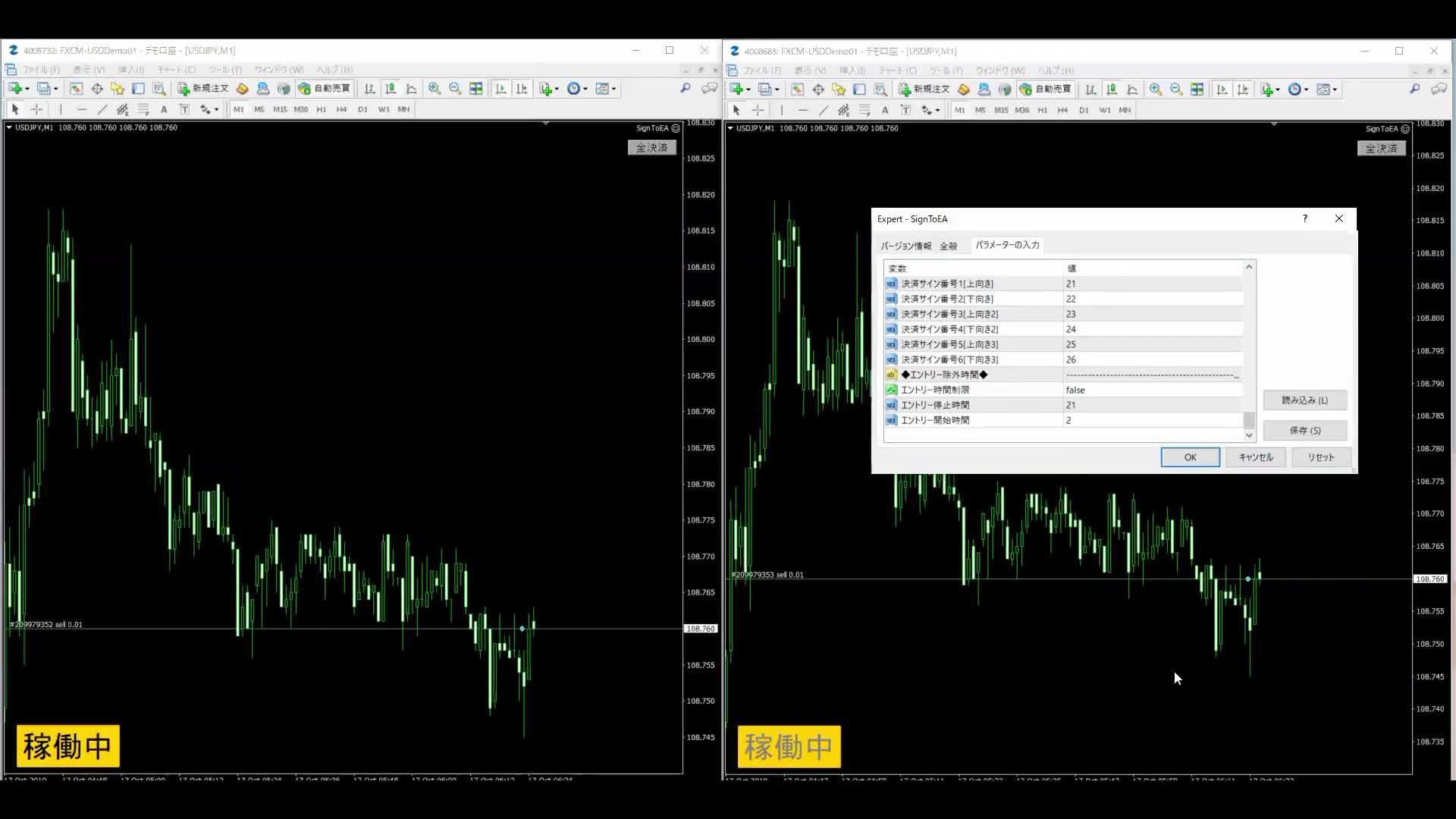
Task: Click 読み込み (L) load button
Action: (1305, 400)
